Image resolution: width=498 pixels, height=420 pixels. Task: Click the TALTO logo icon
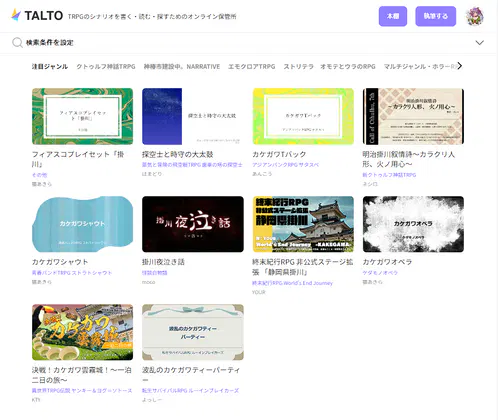tap(16, 15)
